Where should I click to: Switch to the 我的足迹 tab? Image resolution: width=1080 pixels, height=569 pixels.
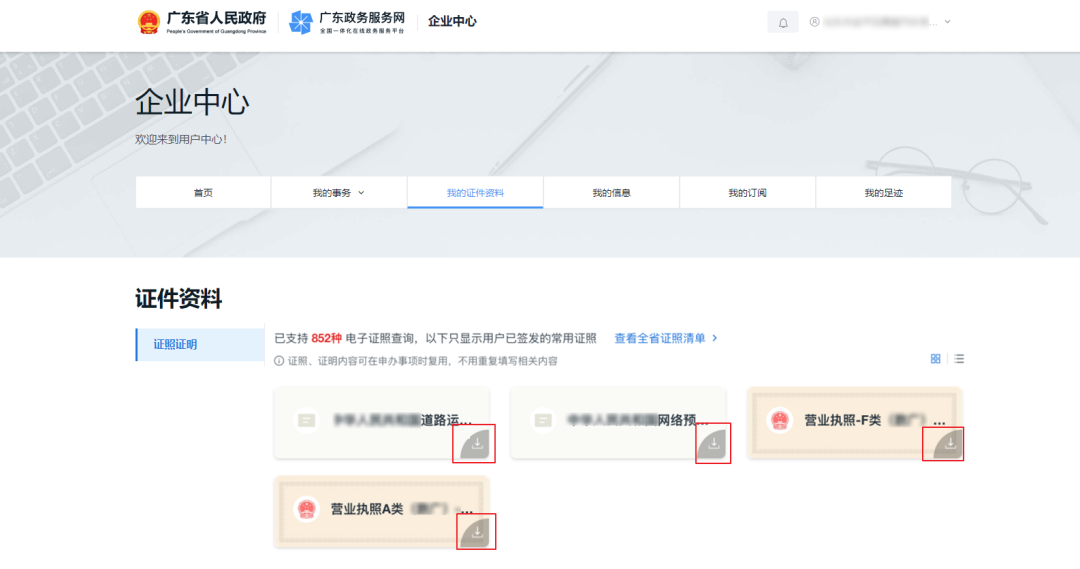[x=883, y=193]
